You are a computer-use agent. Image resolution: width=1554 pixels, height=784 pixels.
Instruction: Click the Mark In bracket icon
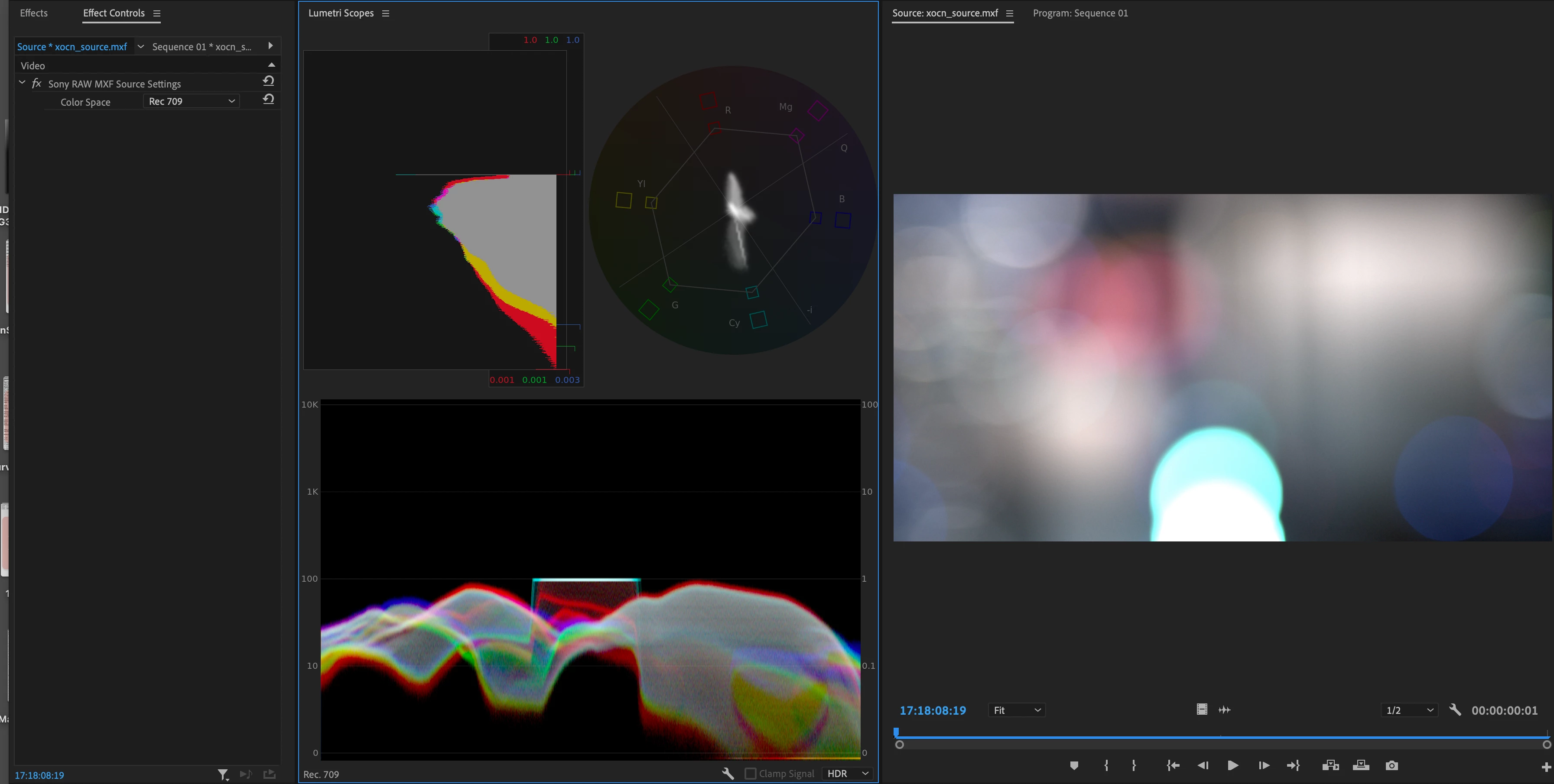pos(1106,765)
